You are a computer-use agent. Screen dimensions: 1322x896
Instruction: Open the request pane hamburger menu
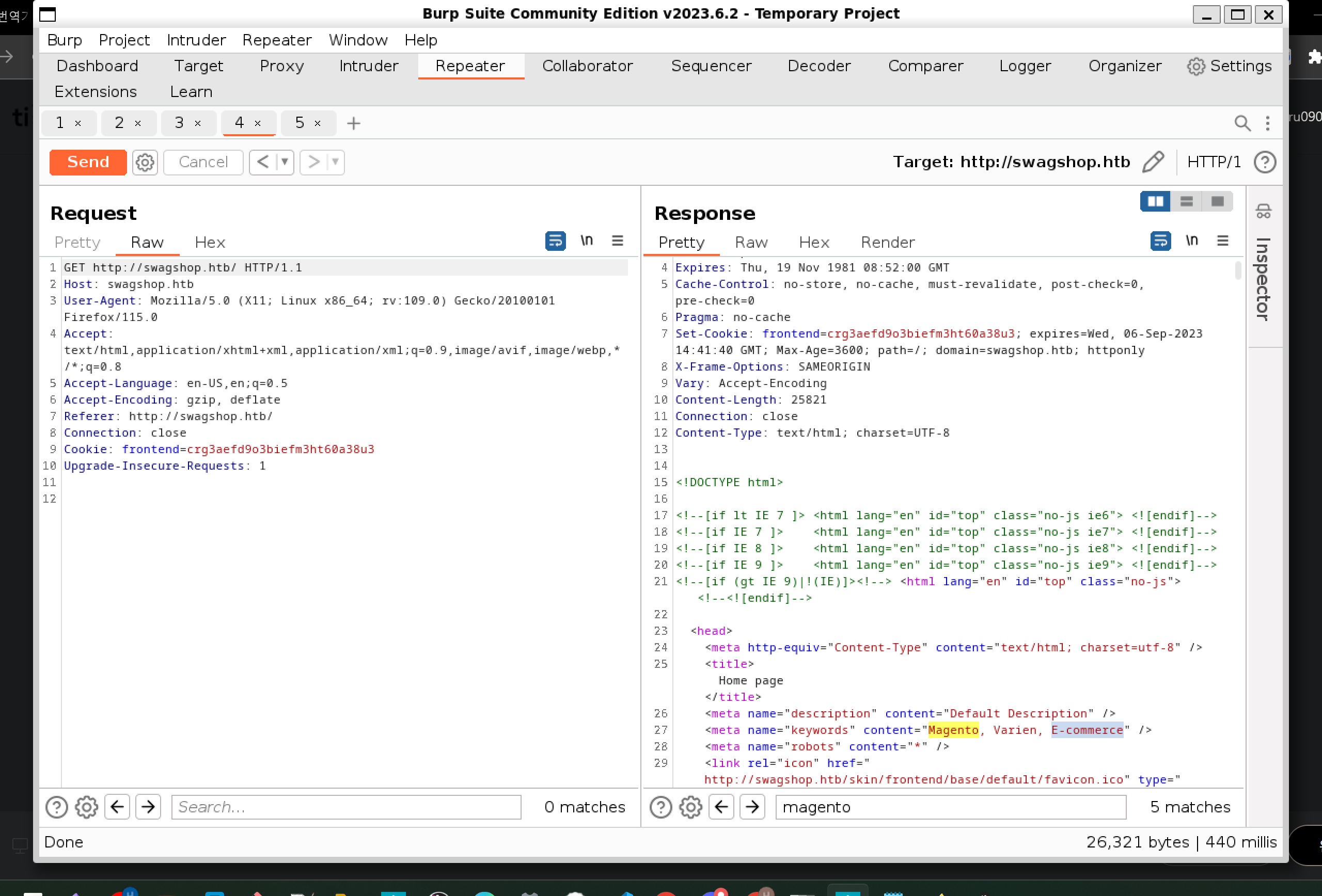point(617,241)
